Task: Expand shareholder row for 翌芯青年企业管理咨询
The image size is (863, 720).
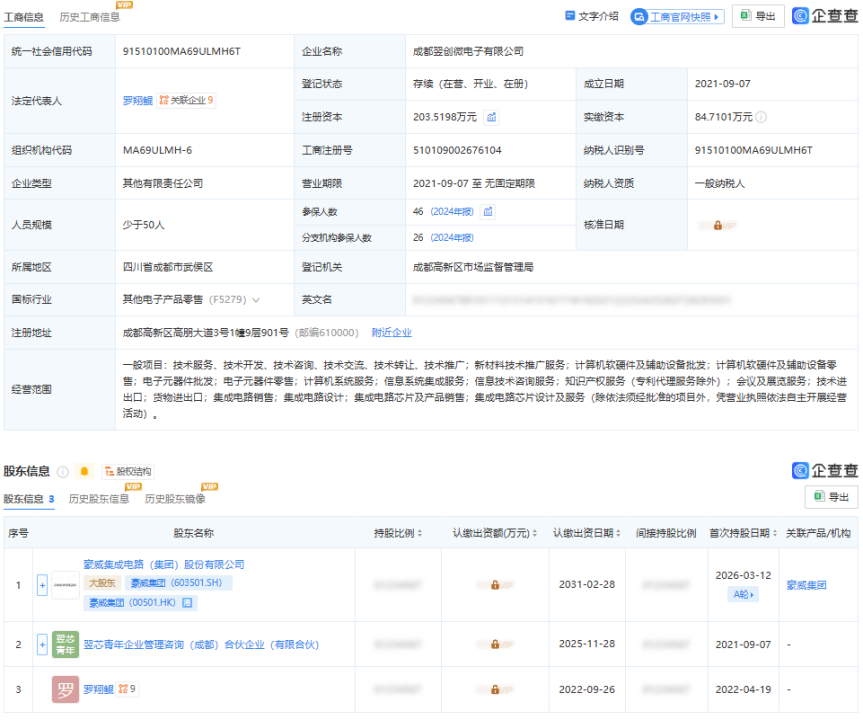Action: (42, 645)
